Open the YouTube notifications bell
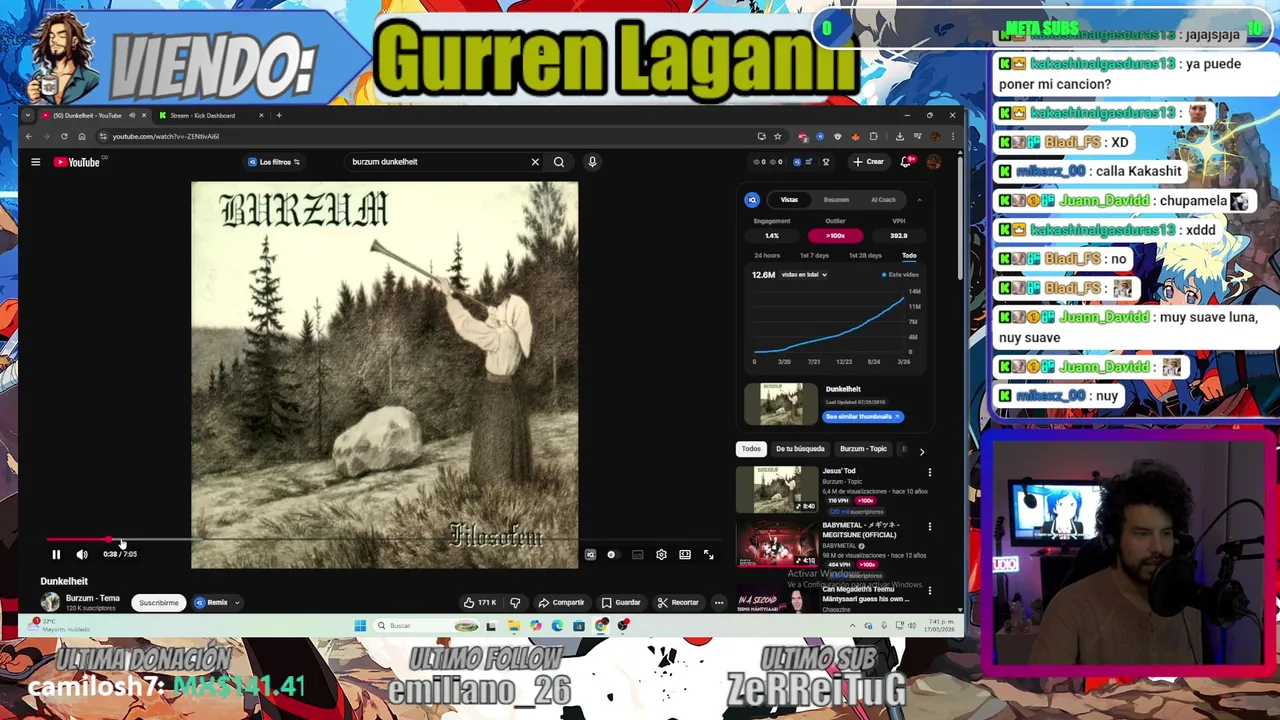 (x=907, y=162)
